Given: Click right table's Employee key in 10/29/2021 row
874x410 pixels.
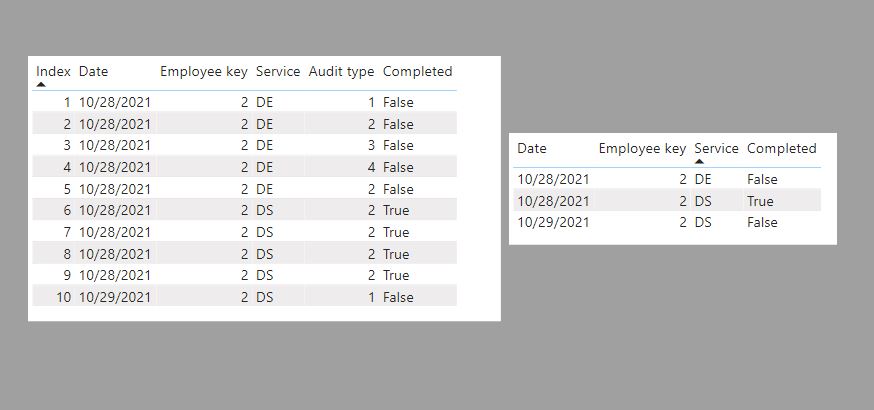Looking at the screenshot, I should (683, 222).
